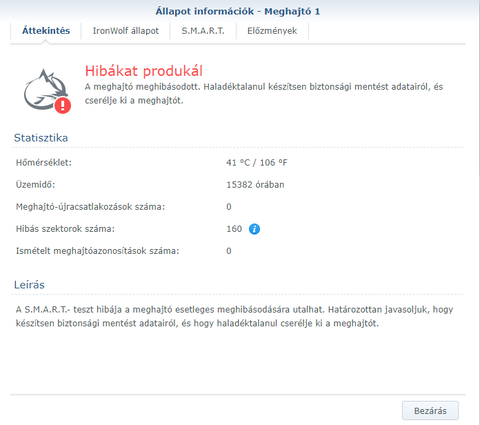This screenshot has width=480, height=425.
Task: Open the S.M.A.R.T. tab
Action: point(203,31)
